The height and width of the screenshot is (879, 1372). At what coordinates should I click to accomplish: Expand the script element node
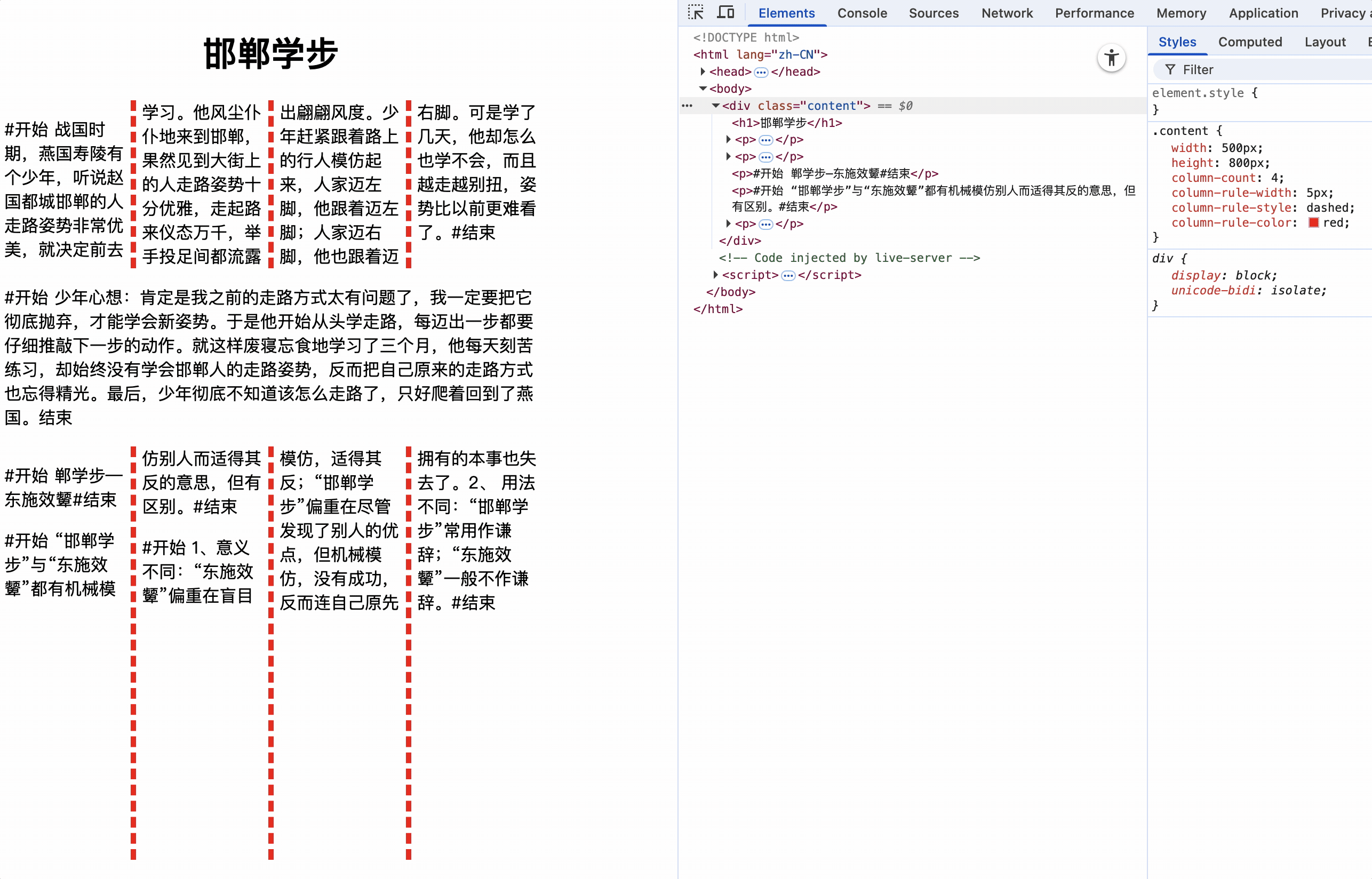click(716, 275)
